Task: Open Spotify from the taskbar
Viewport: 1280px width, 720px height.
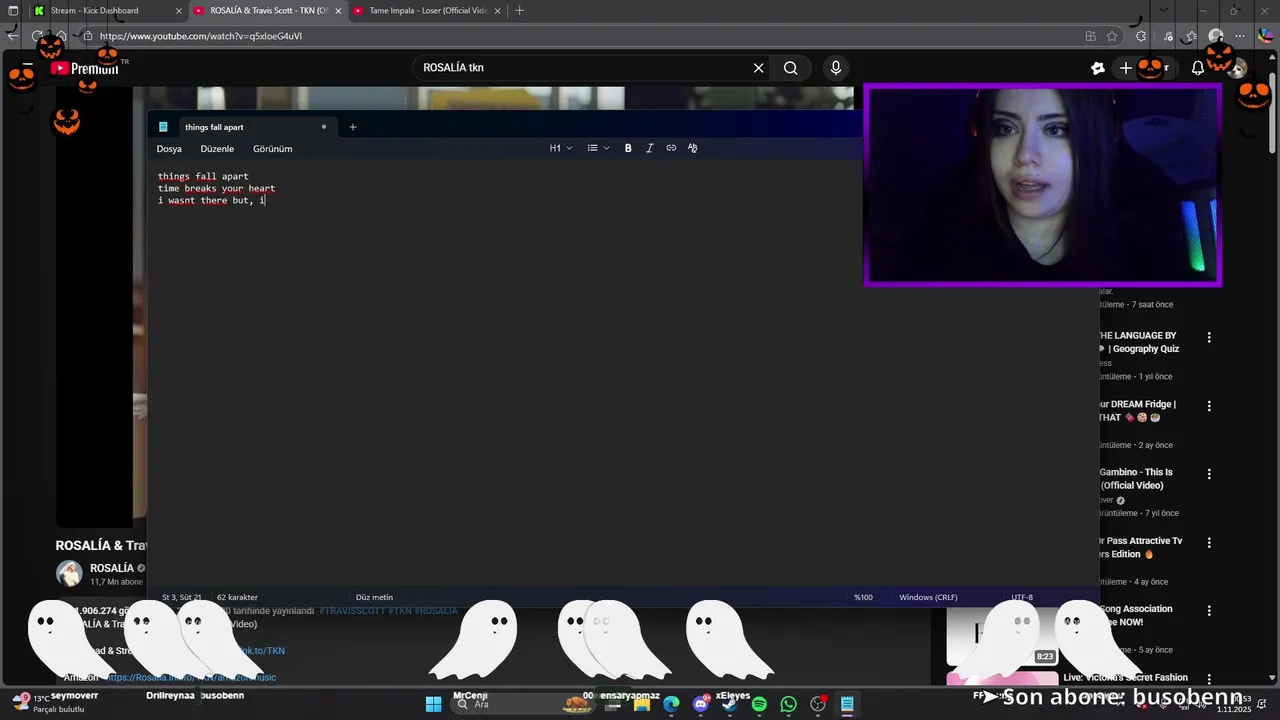Action: point(759,704)
